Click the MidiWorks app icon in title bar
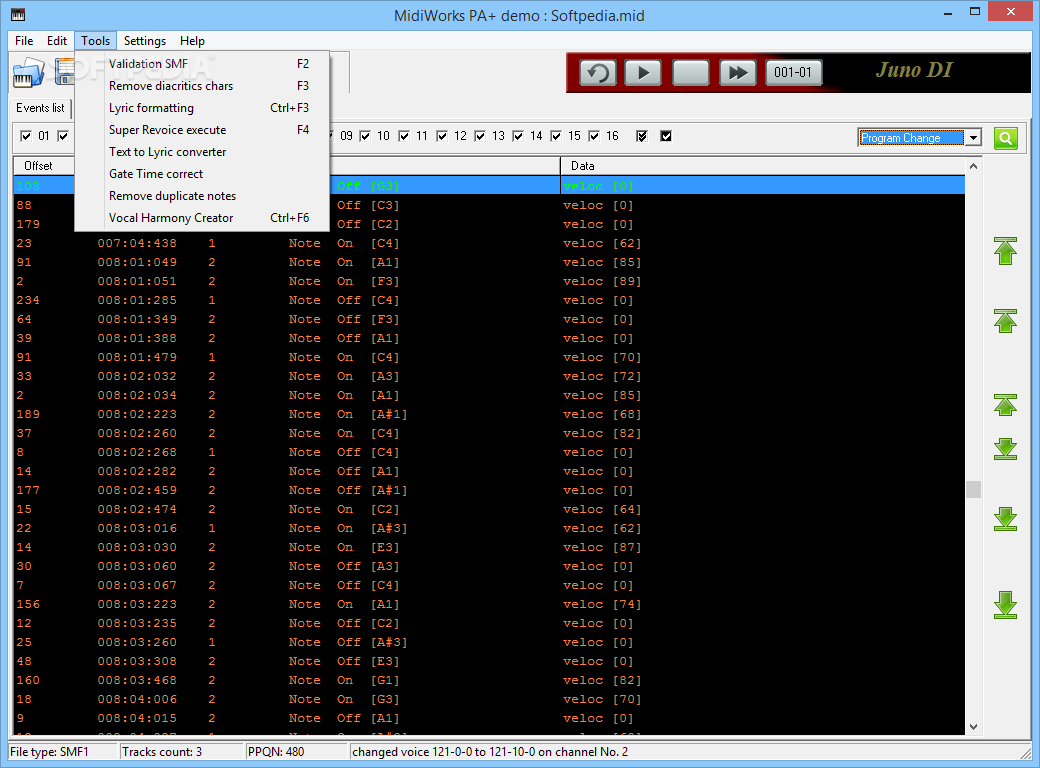 click(x=18, y=14)
